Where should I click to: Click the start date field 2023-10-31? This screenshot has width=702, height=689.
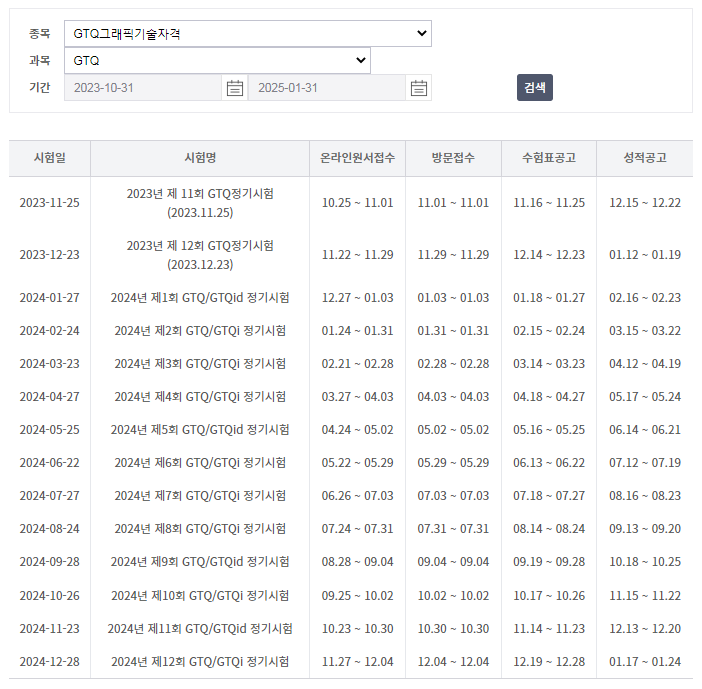click(x=142, y=88)
